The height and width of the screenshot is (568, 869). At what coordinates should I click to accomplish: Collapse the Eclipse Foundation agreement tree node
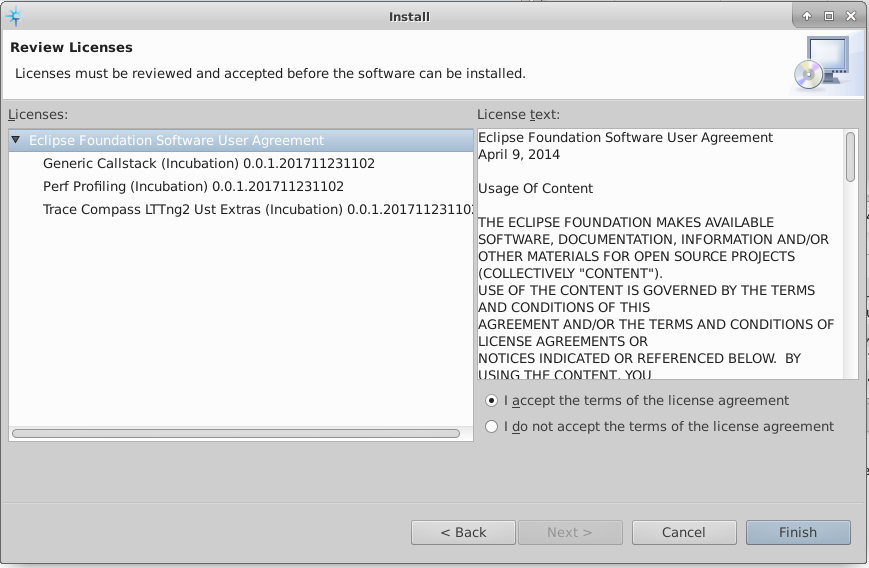17,141
